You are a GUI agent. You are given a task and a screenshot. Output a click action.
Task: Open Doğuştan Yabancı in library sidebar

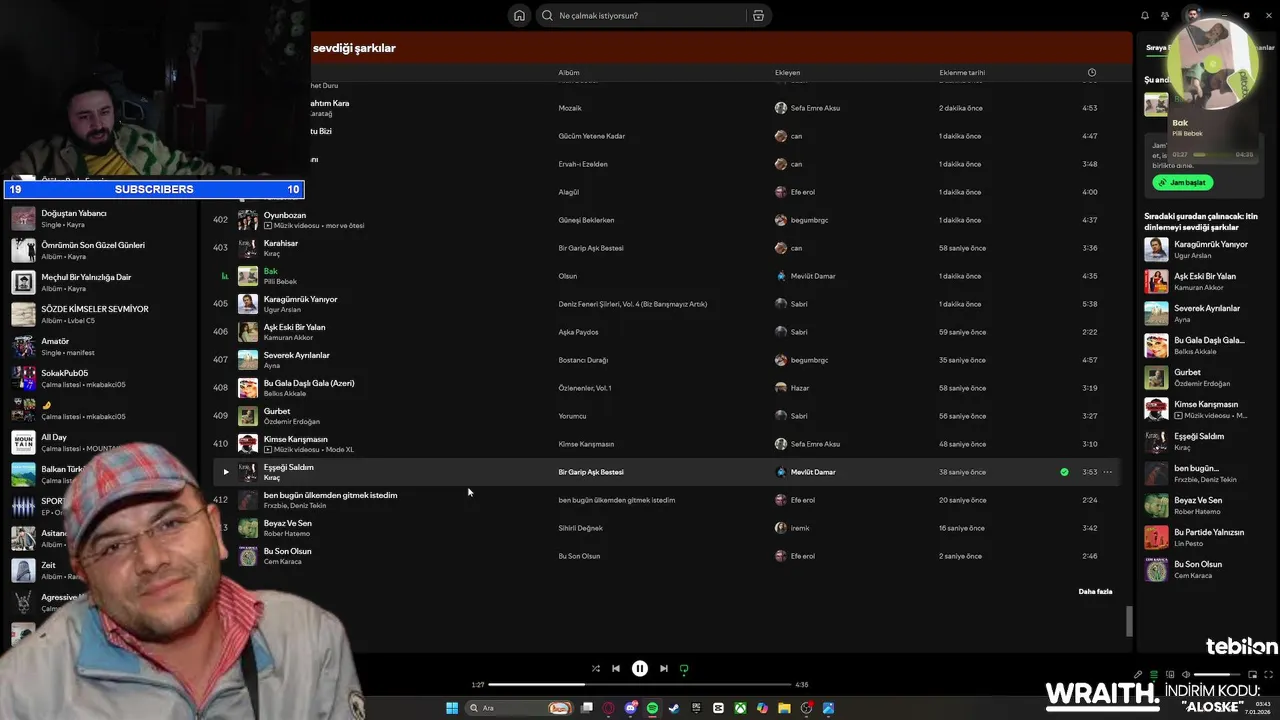100,218
